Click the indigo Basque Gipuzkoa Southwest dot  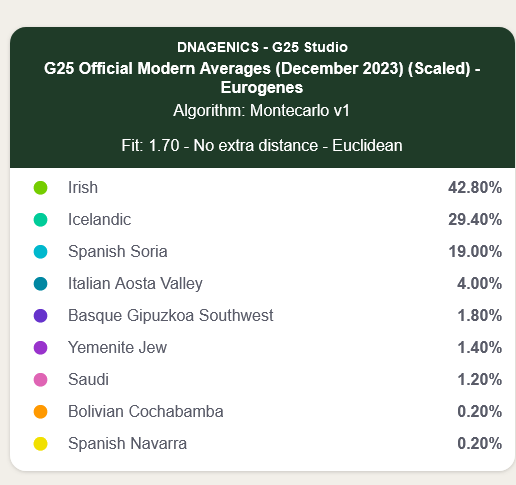click(x=40, y=316)
